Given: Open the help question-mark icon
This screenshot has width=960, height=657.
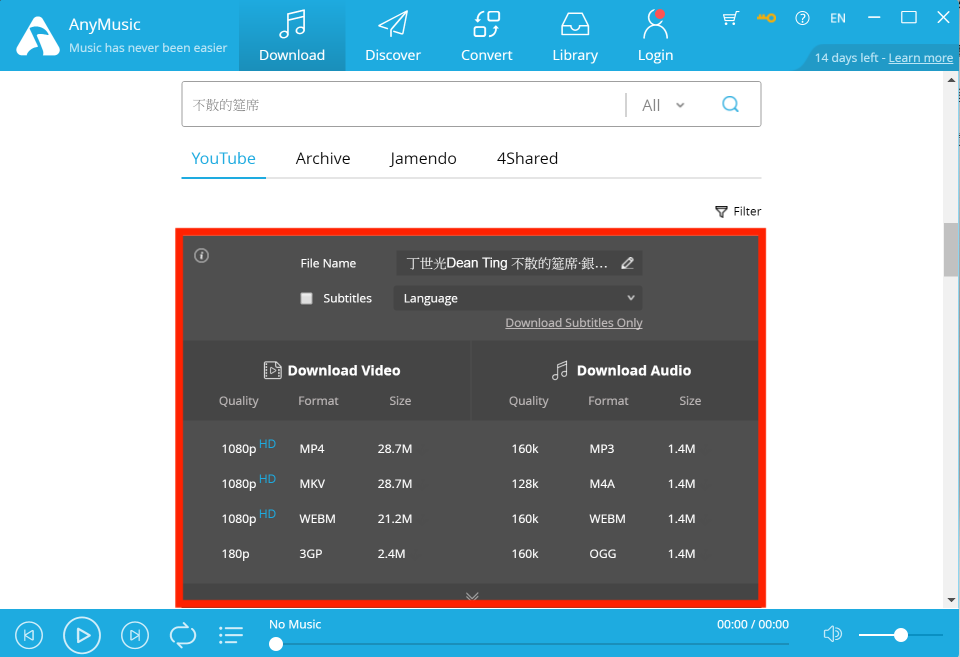Looking at the screenshot, I should [802, 18].
